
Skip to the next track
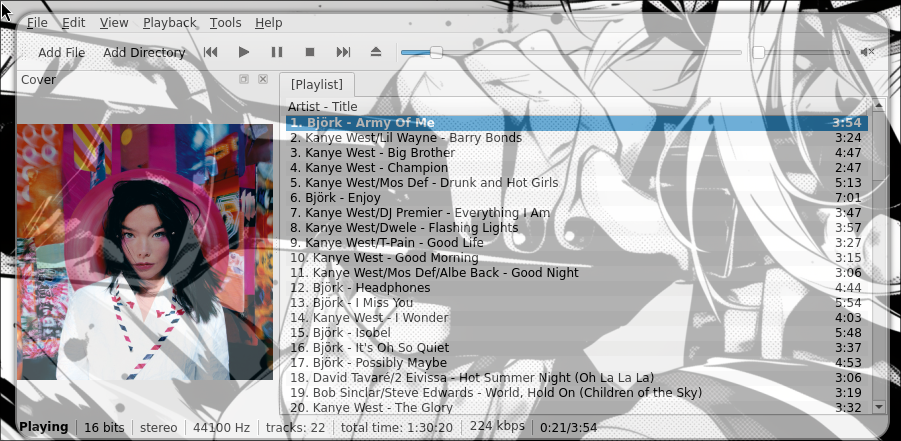pyautogui.click(x=343, y=52)
